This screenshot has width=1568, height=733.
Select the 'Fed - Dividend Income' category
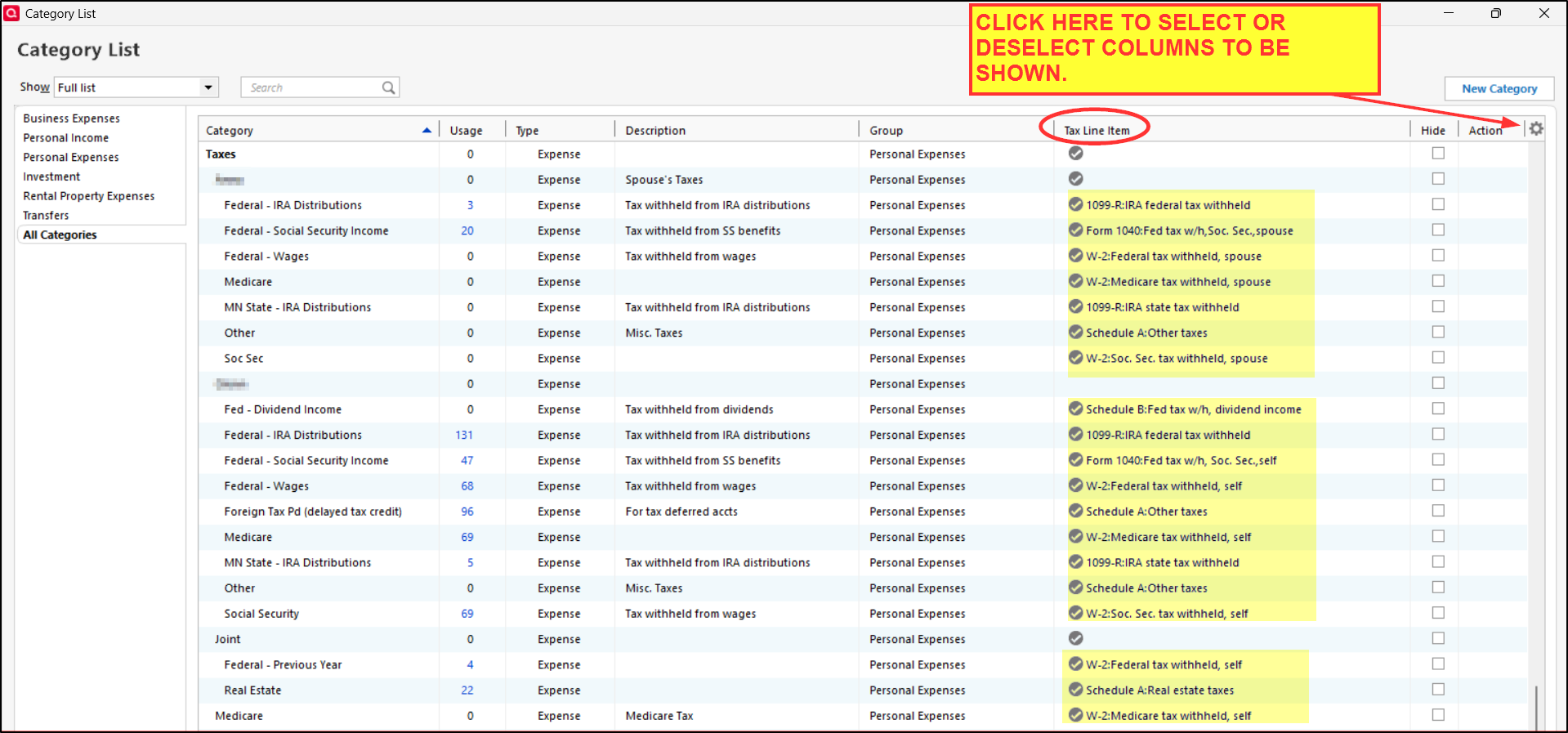point(283,409)
